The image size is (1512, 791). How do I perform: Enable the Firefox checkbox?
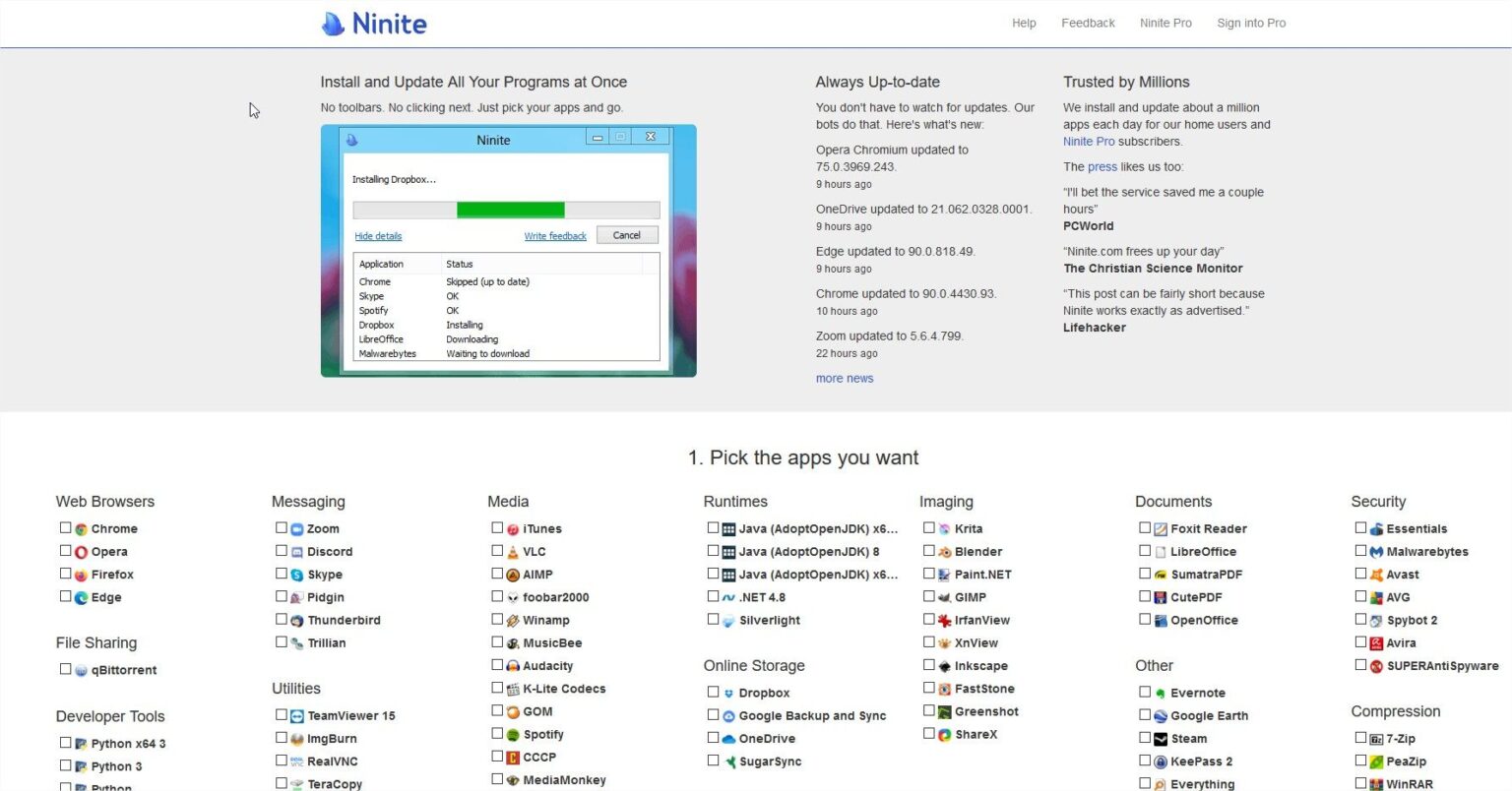click(65, 574)
